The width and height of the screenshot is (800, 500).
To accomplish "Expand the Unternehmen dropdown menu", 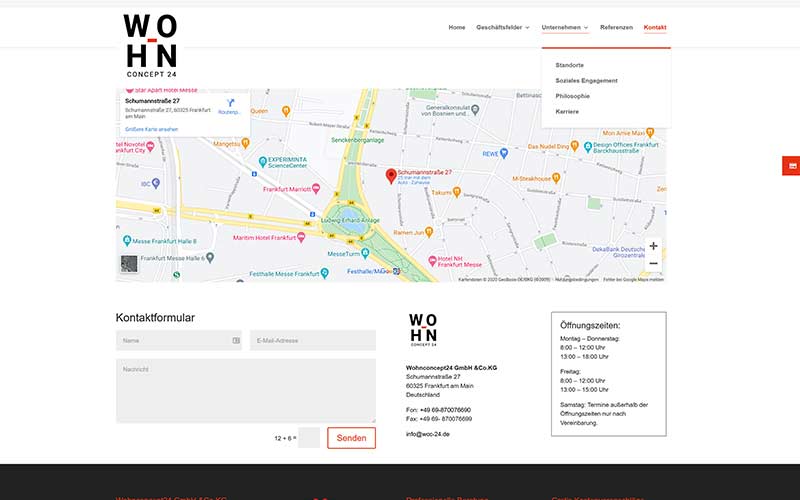I will tap(565, 28).
